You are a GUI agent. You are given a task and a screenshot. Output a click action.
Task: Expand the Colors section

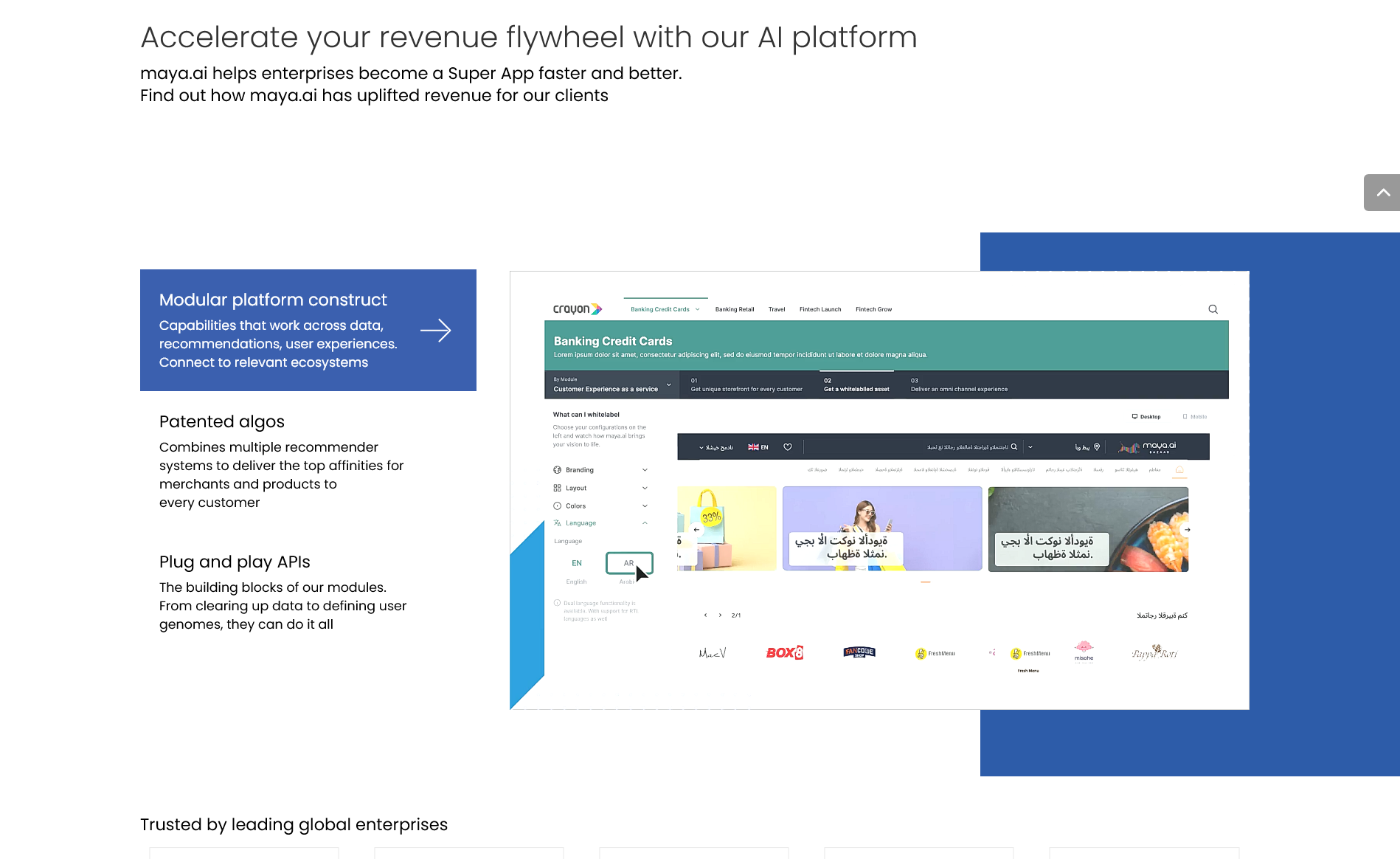(600, 506)
